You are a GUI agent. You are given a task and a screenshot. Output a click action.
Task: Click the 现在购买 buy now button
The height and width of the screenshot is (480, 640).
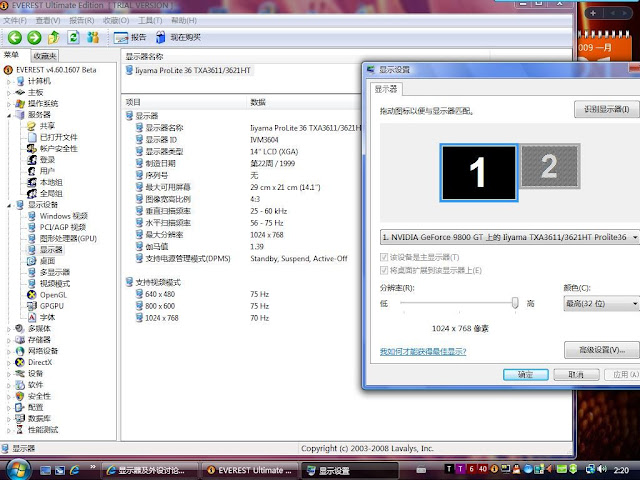(178, 38)
